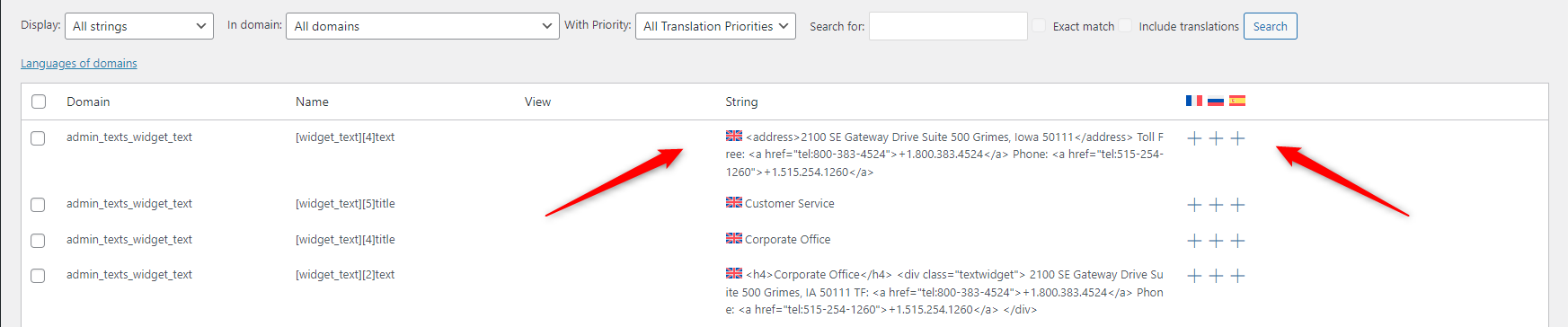Viewport: 1568px width, 327px height.
Task: Click the Search button
Action: (1270, 26)
